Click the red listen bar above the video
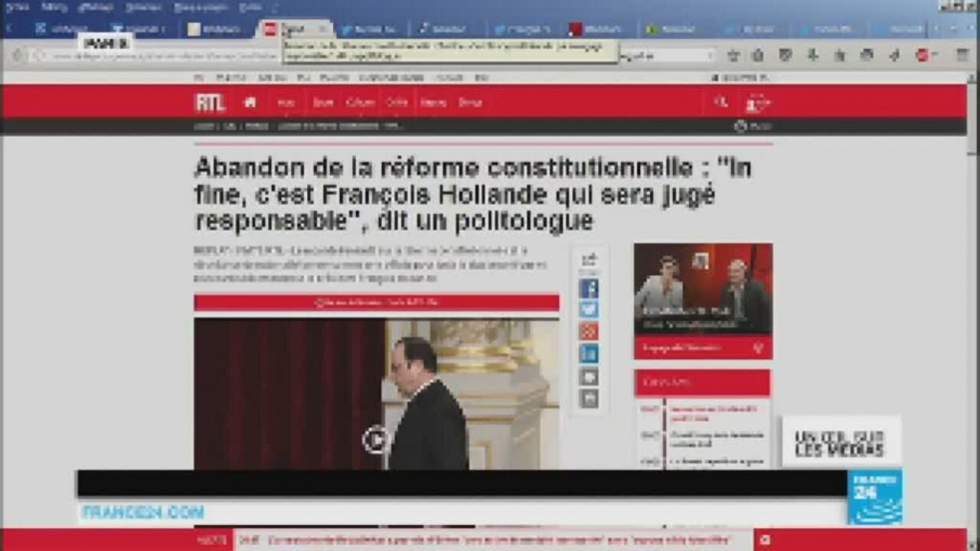The height and width of the screenshot is (551, 980). 376,302
